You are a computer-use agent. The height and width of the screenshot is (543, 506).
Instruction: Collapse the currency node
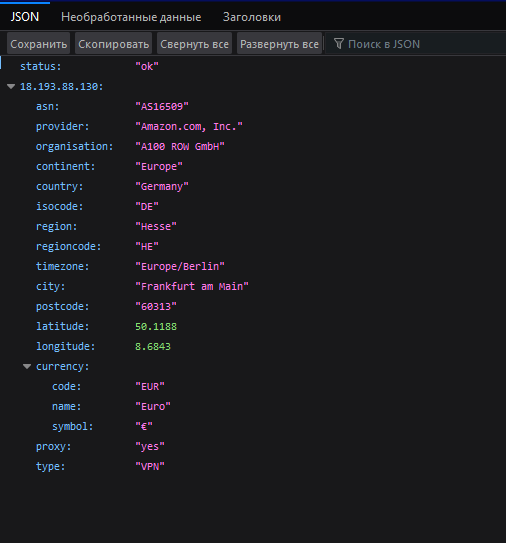coord(27,366)
